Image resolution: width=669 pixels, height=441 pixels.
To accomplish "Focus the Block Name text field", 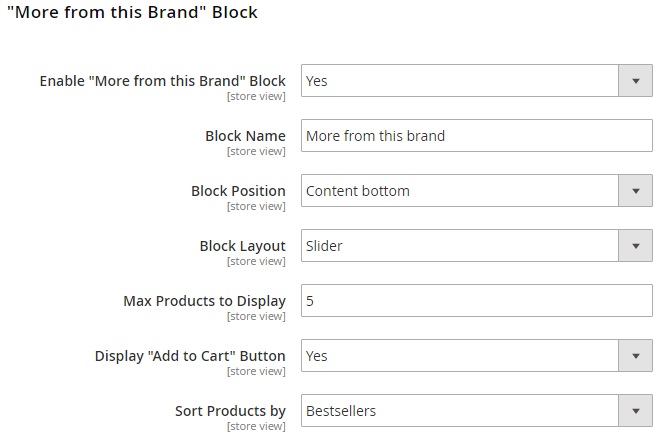I will 476,136.
